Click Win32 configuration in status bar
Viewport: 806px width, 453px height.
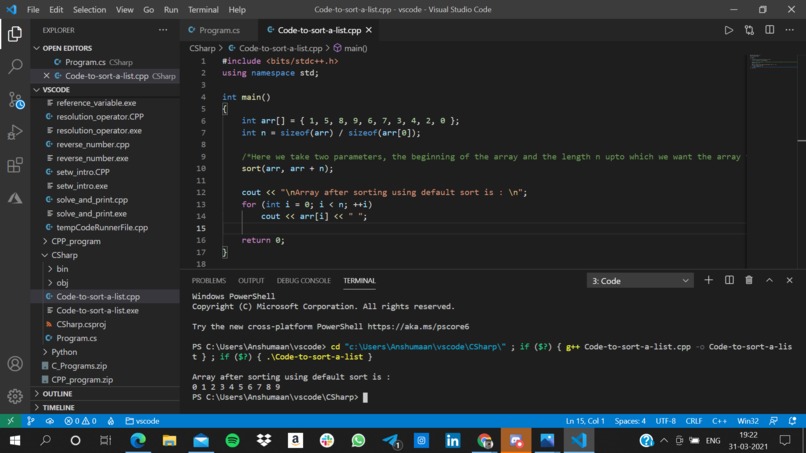click(747, 421)
